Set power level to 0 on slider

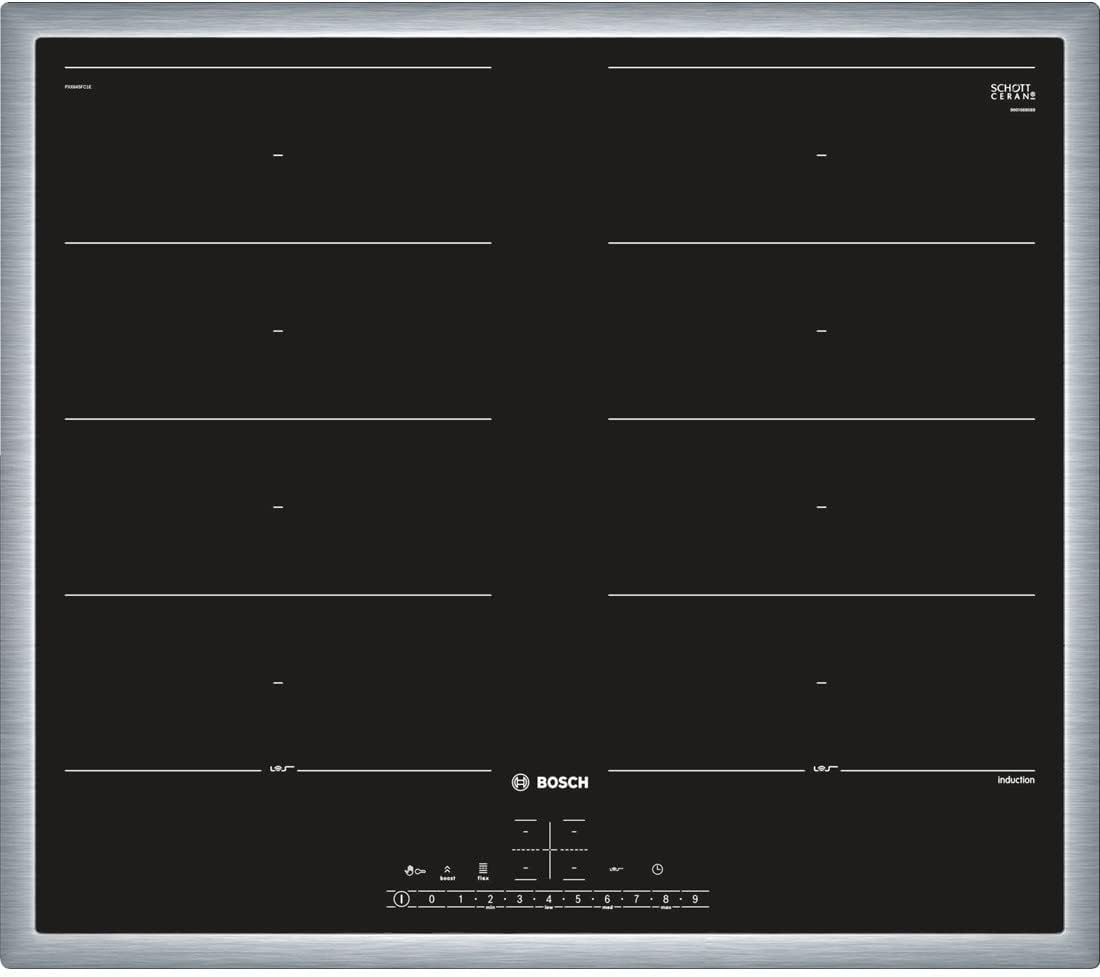(432, 900)
